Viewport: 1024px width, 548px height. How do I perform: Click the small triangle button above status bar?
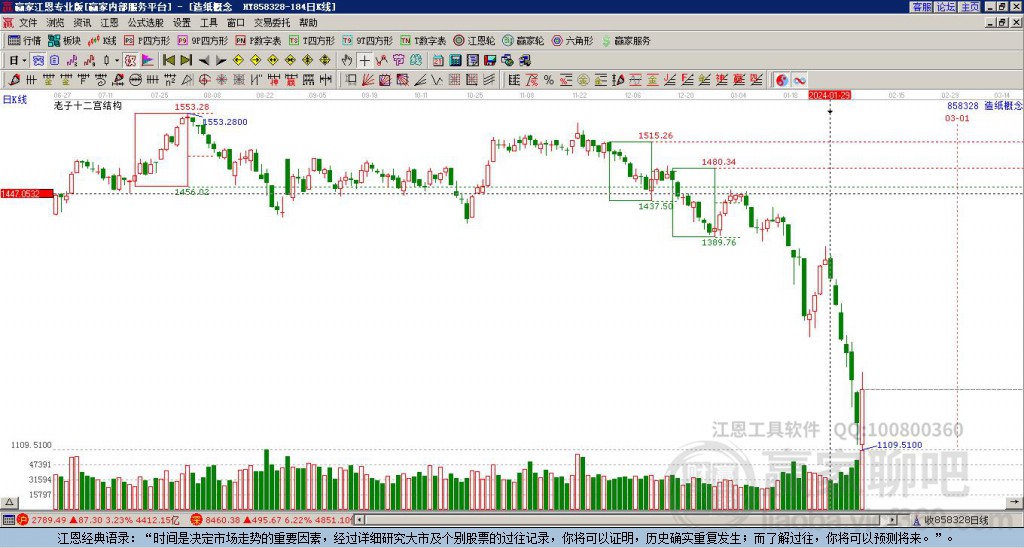point(8,503)
